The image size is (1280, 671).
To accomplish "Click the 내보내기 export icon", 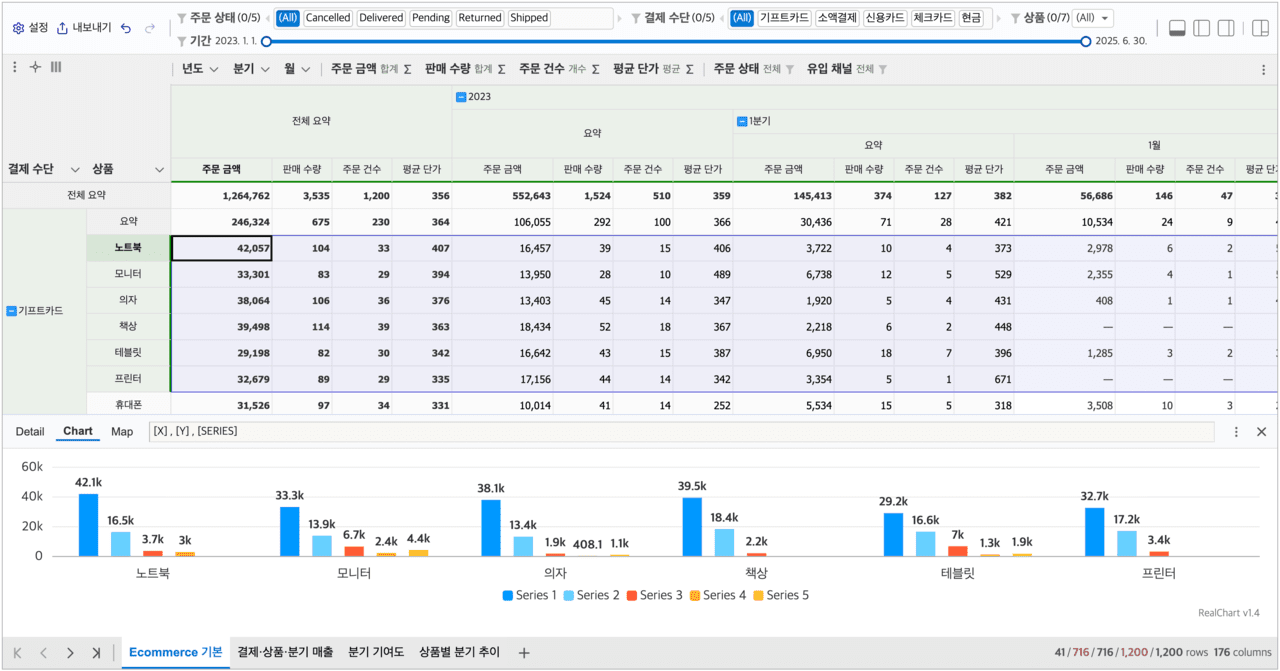I will pos(62,28).
